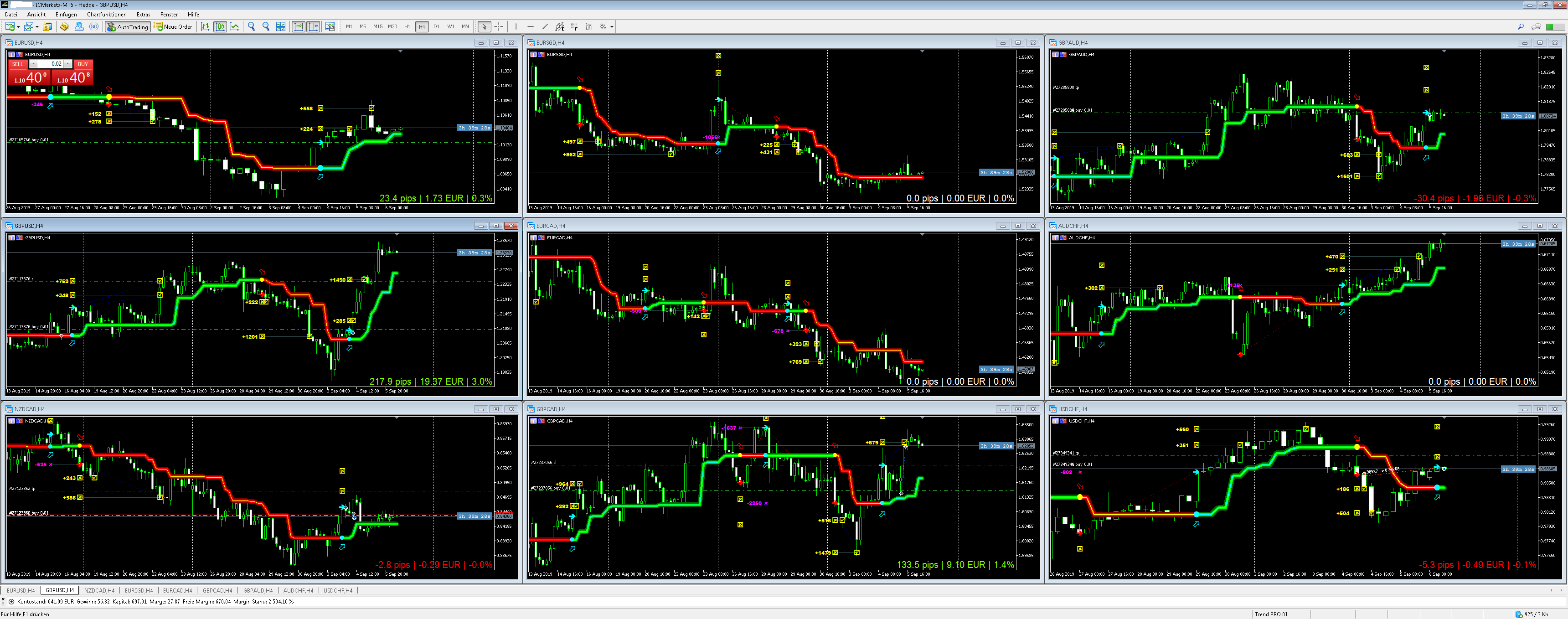Open Market Watch with the coins icon
This screenshot has height=619, width=1568.
point(47,27)
